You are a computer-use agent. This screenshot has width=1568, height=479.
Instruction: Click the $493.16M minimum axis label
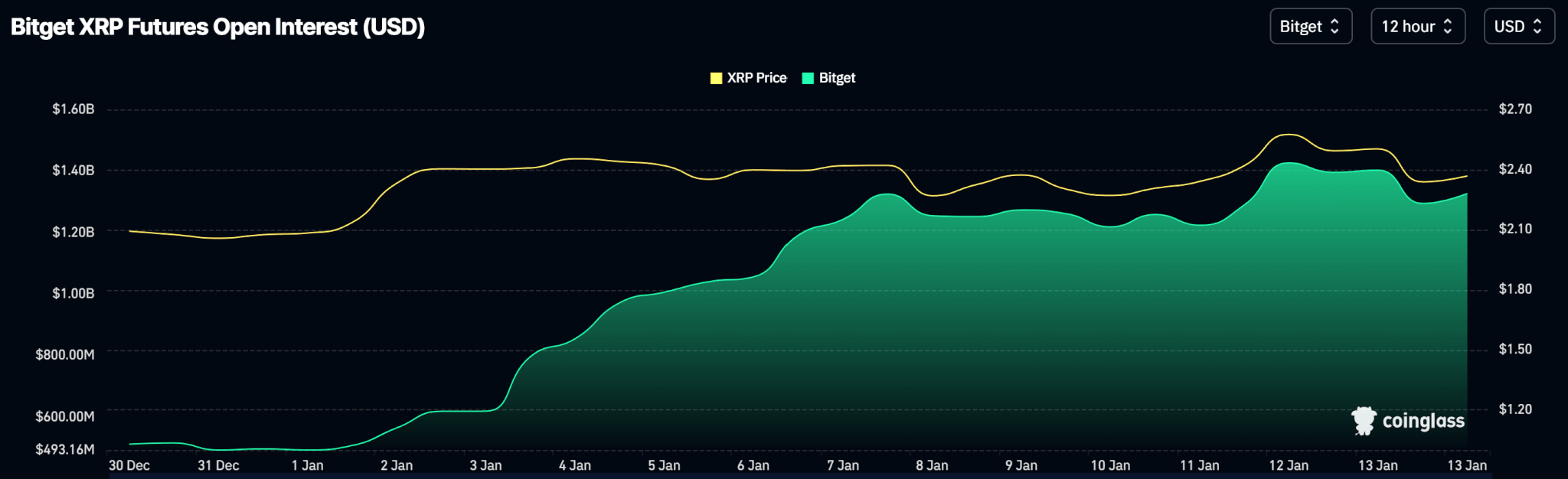click(x=65, y=449)
